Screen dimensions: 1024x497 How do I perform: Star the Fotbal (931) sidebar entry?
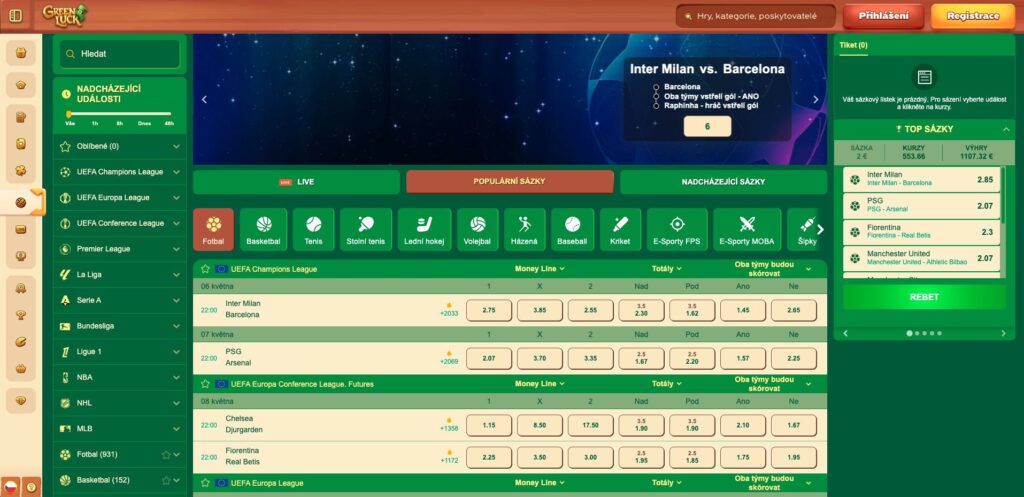pyautogui.click(x=167, y=454)
